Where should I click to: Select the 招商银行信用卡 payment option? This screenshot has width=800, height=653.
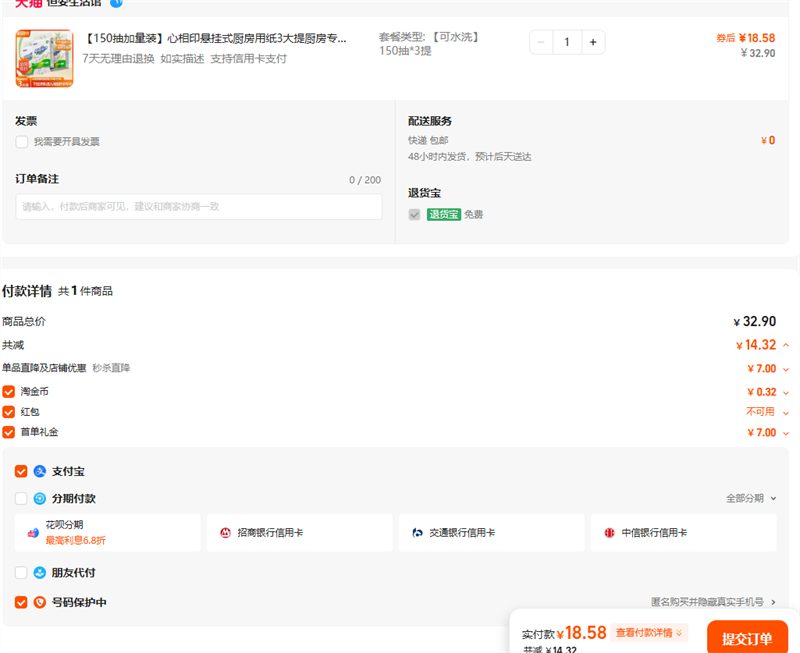tap(299, 533)
